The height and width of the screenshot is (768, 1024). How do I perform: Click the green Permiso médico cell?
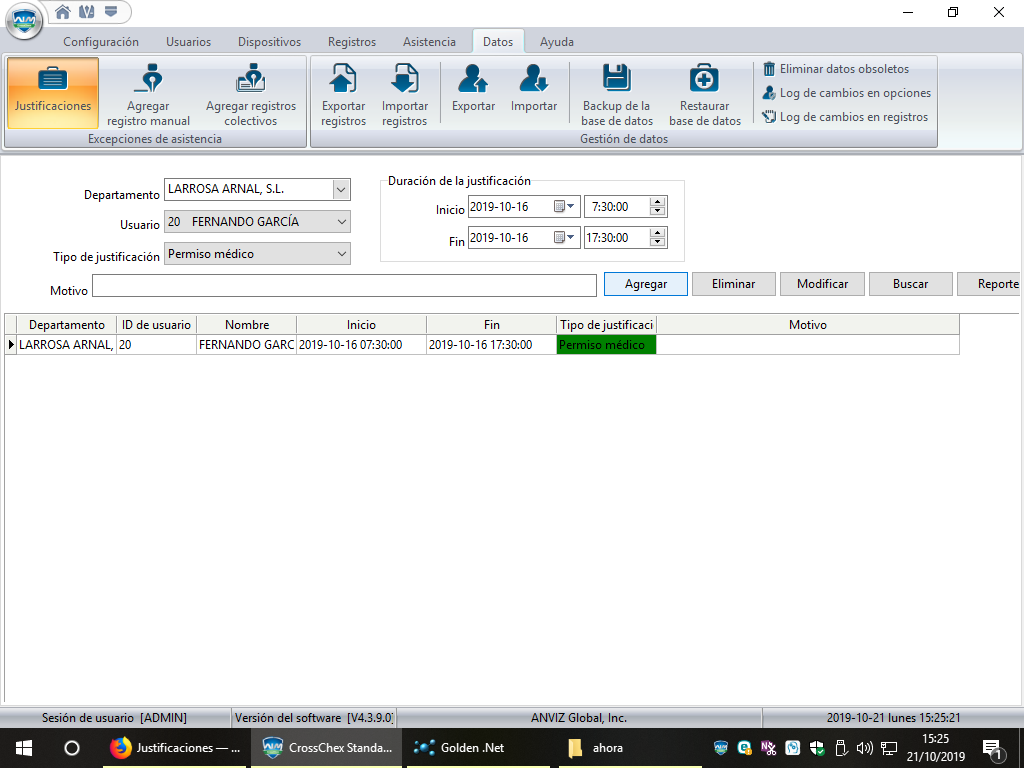click(x=606, y=345)
